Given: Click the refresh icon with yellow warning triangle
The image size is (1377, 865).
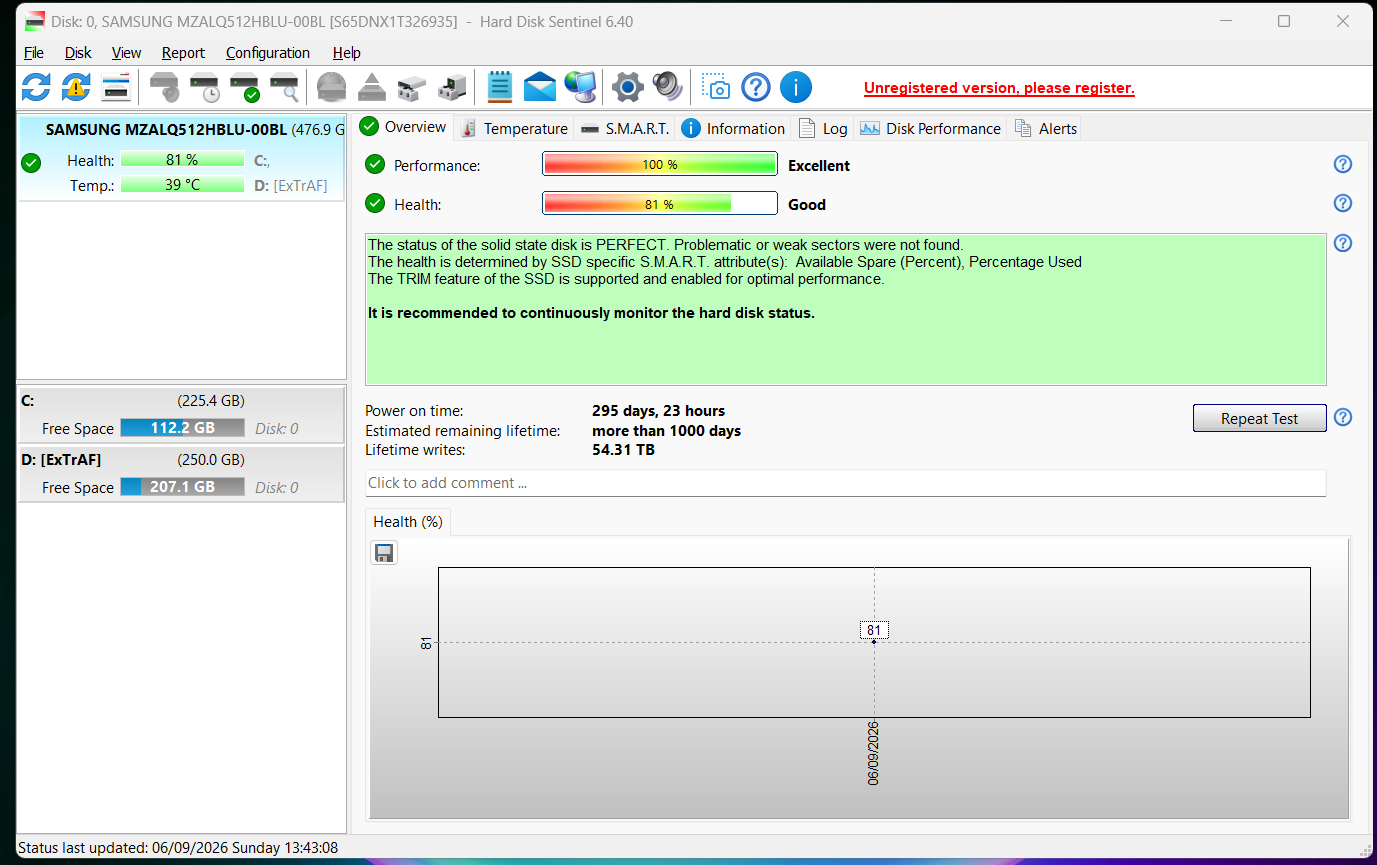Looking at the screenshot, I should pos(76,88).
